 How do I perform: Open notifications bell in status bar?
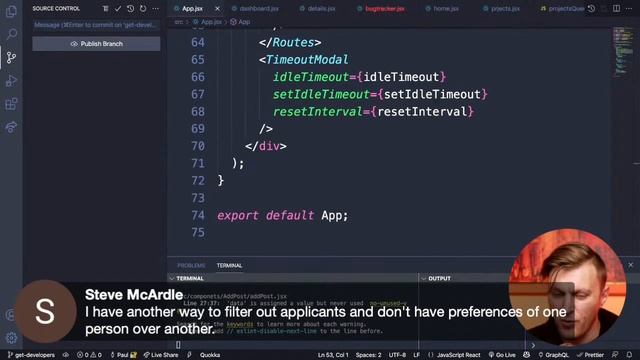(629, 355)
